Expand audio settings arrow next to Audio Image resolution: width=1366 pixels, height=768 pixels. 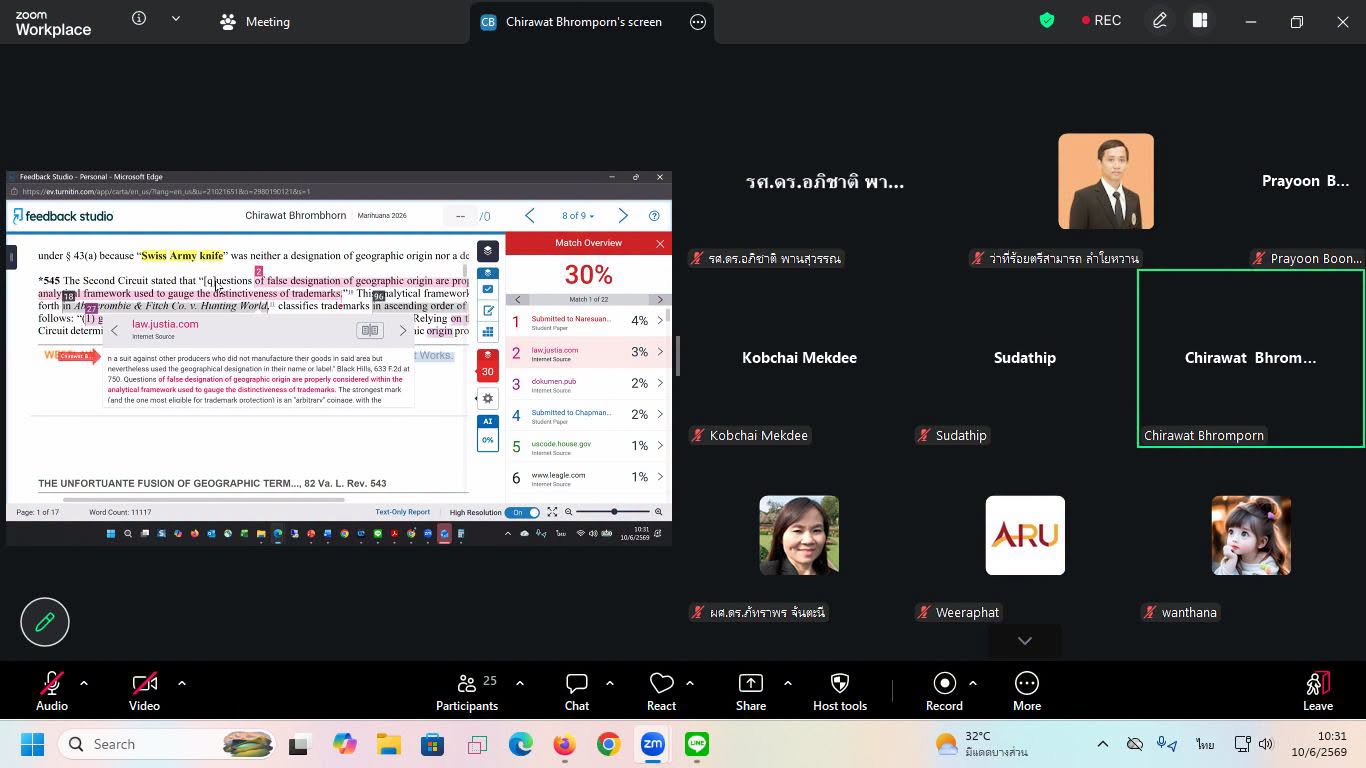(x=84, y=683)
